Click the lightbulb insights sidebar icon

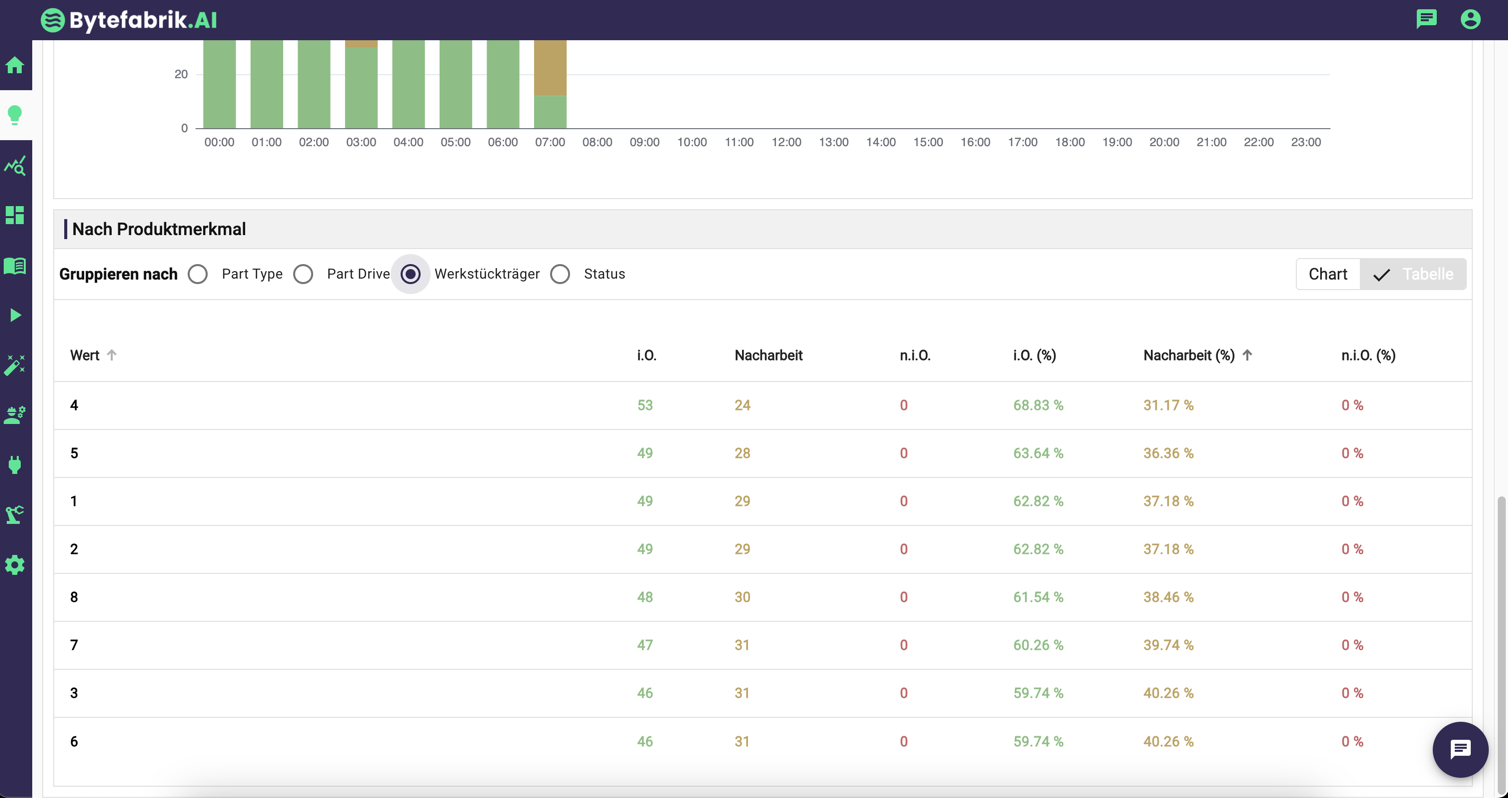point(15,115)
